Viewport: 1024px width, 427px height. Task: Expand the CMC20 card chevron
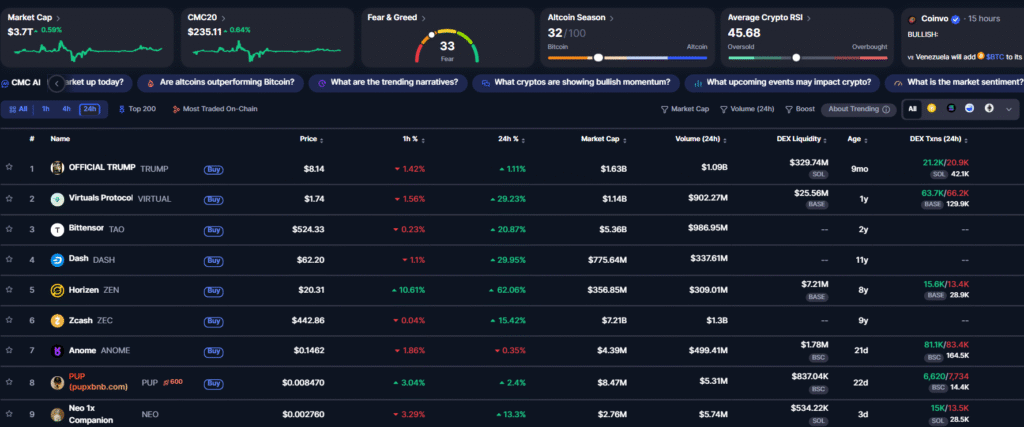[x=223, y=18]
